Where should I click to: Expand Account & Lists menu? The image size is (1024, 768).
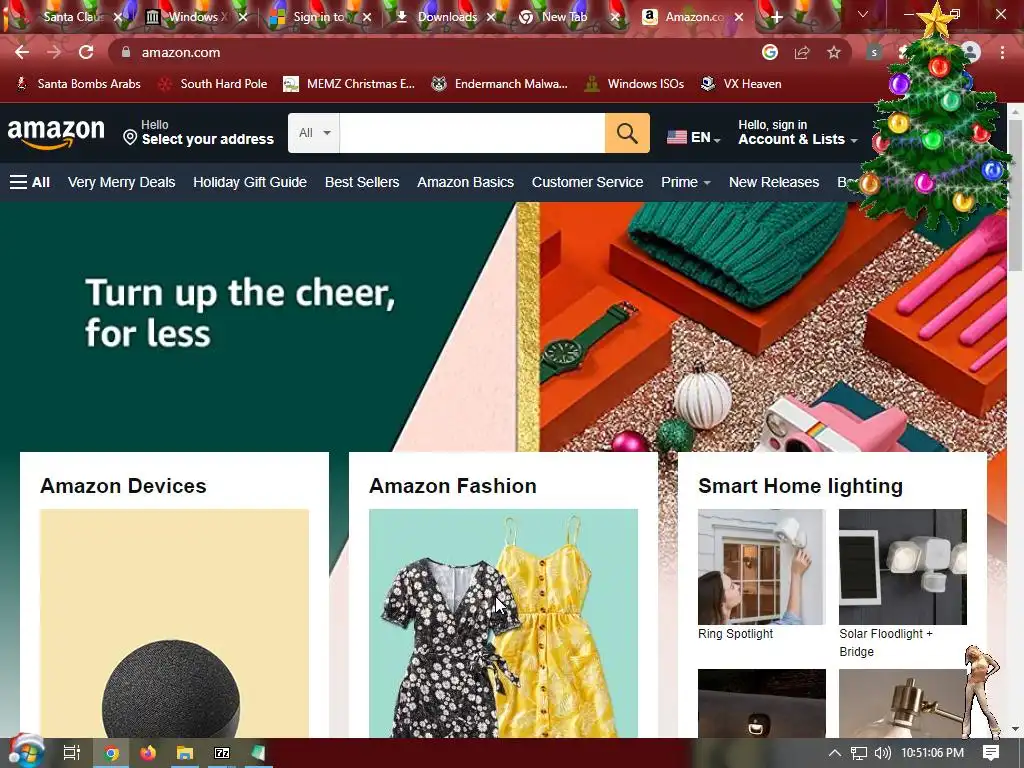tap(797, 133)
